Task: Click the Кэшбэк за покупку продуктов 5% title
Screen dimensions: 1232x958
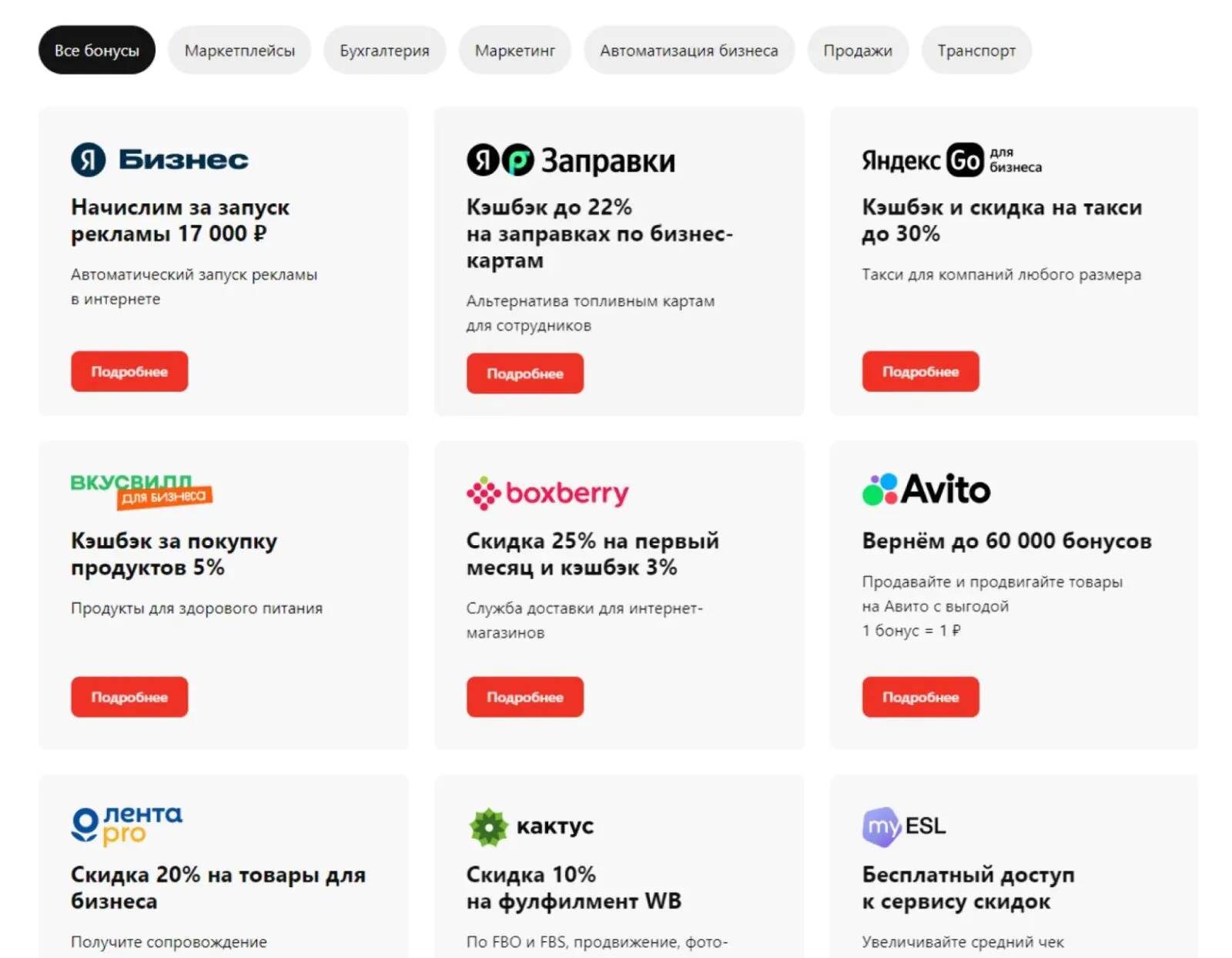Action: pyautogui.click(x=174, y=554)
